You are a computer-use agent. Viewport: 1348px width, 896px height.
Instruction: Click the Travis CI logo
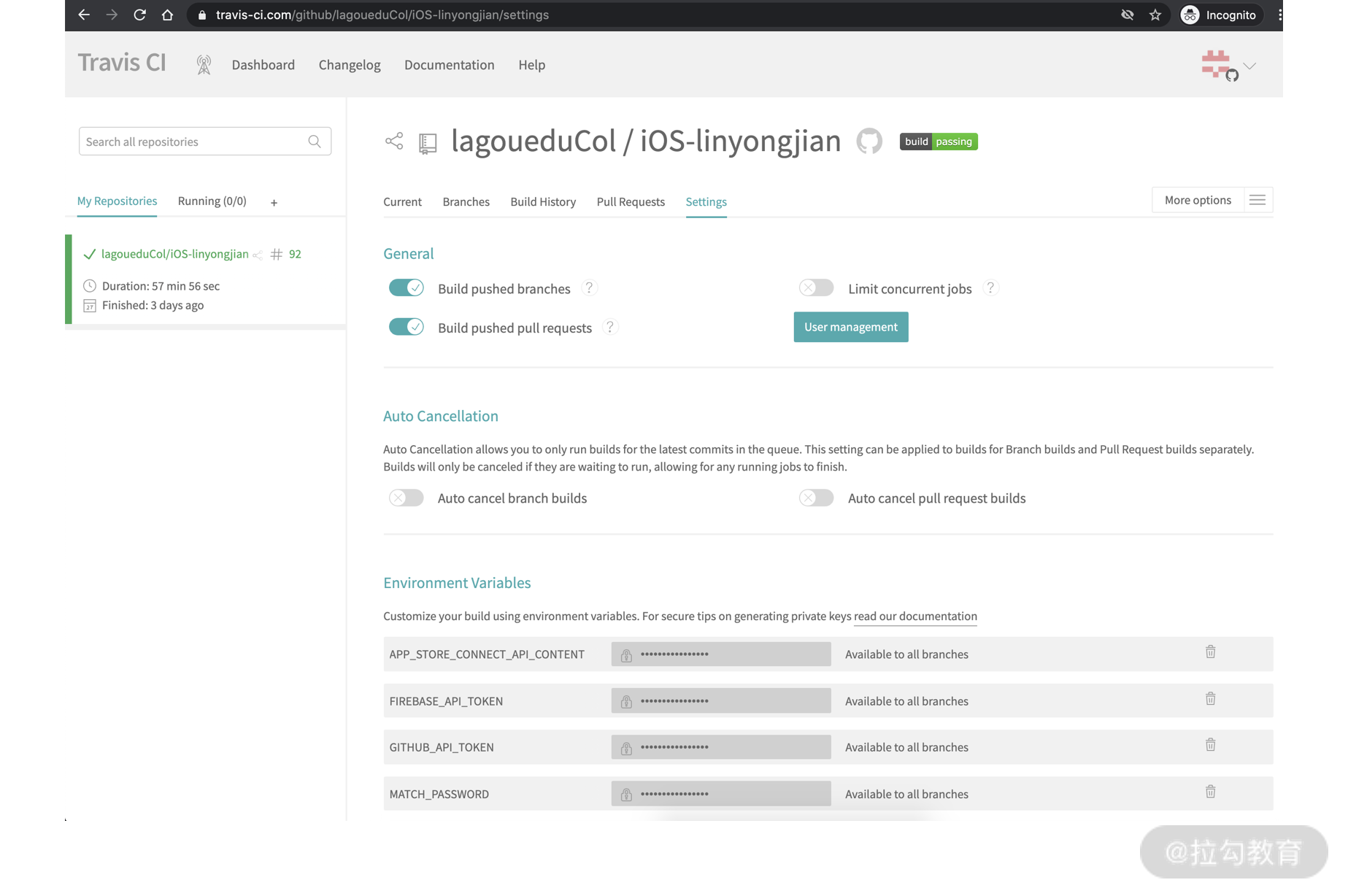122,63
